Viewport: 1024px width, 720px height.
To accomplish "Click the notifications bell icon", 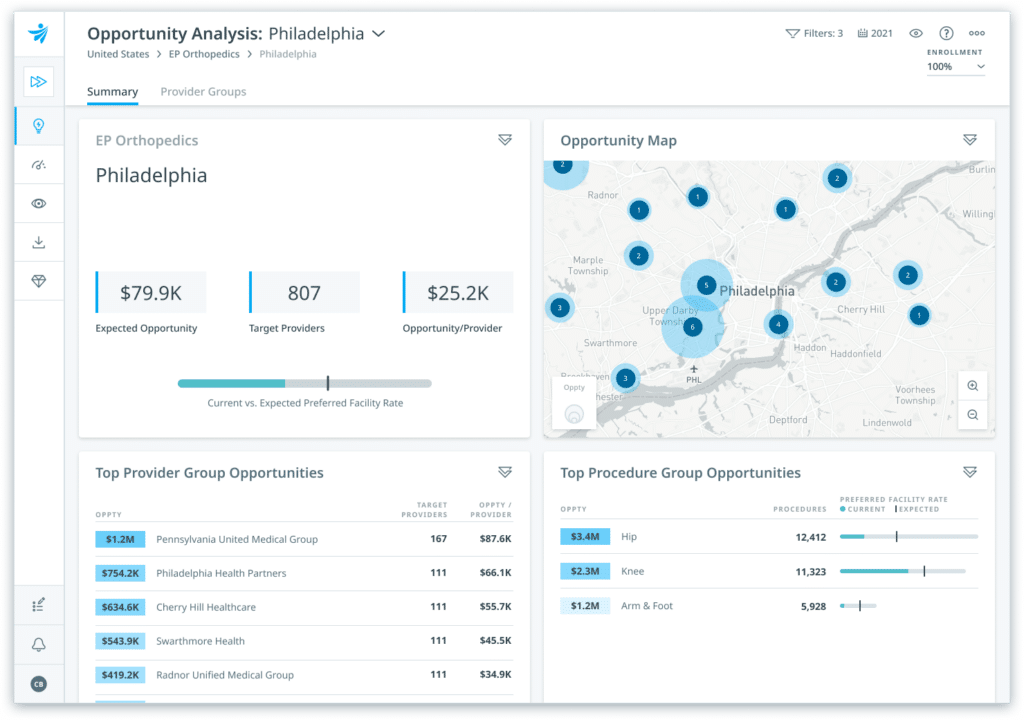I will (x=39, y=645).
